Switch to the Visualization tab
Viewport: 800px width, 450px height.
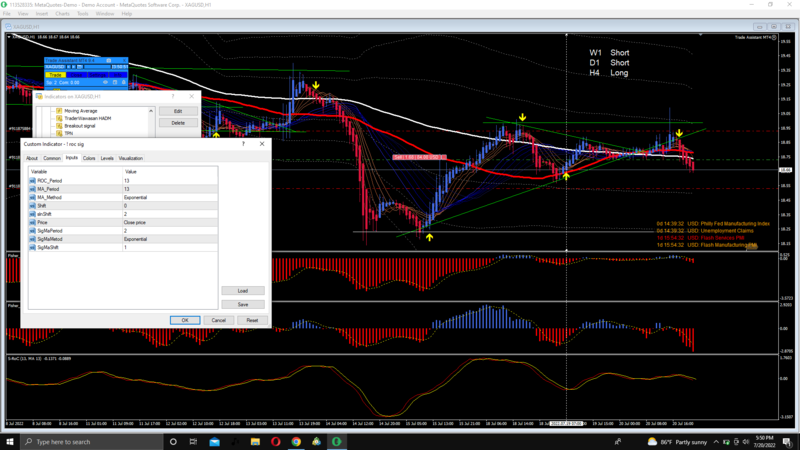131,158
